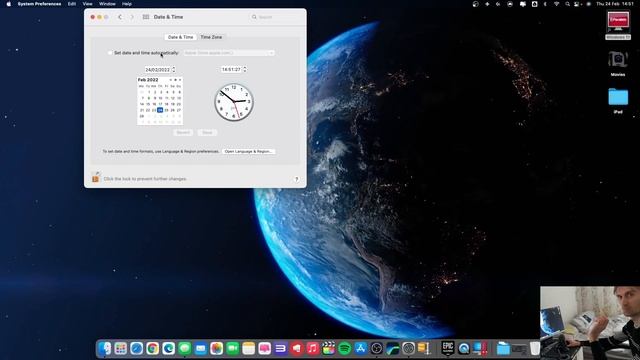640x360 pixels.
Task: Open App Store from the dock
Action: (361, 348)
